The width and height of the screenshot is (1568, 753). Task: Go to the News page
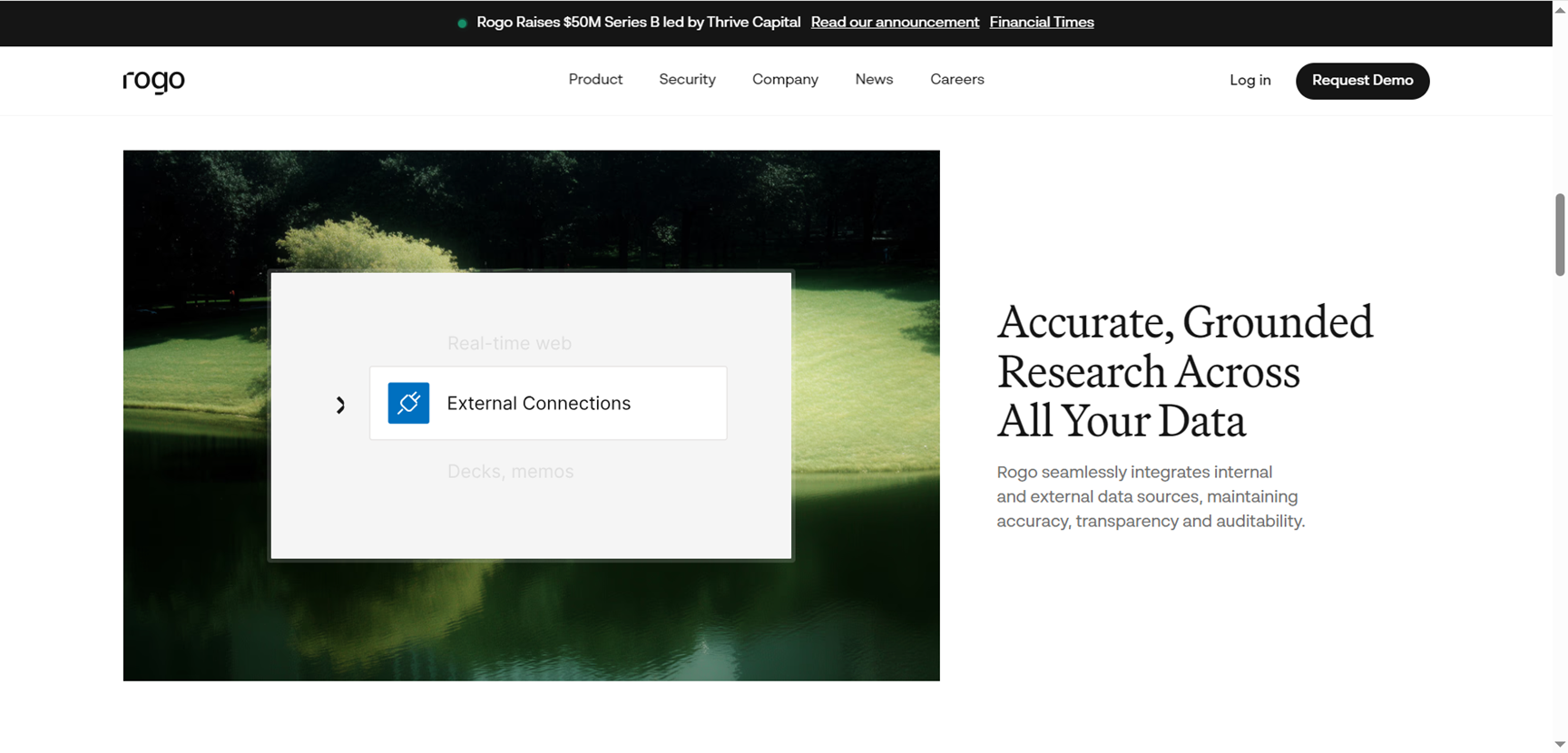(x=874, y=80)
